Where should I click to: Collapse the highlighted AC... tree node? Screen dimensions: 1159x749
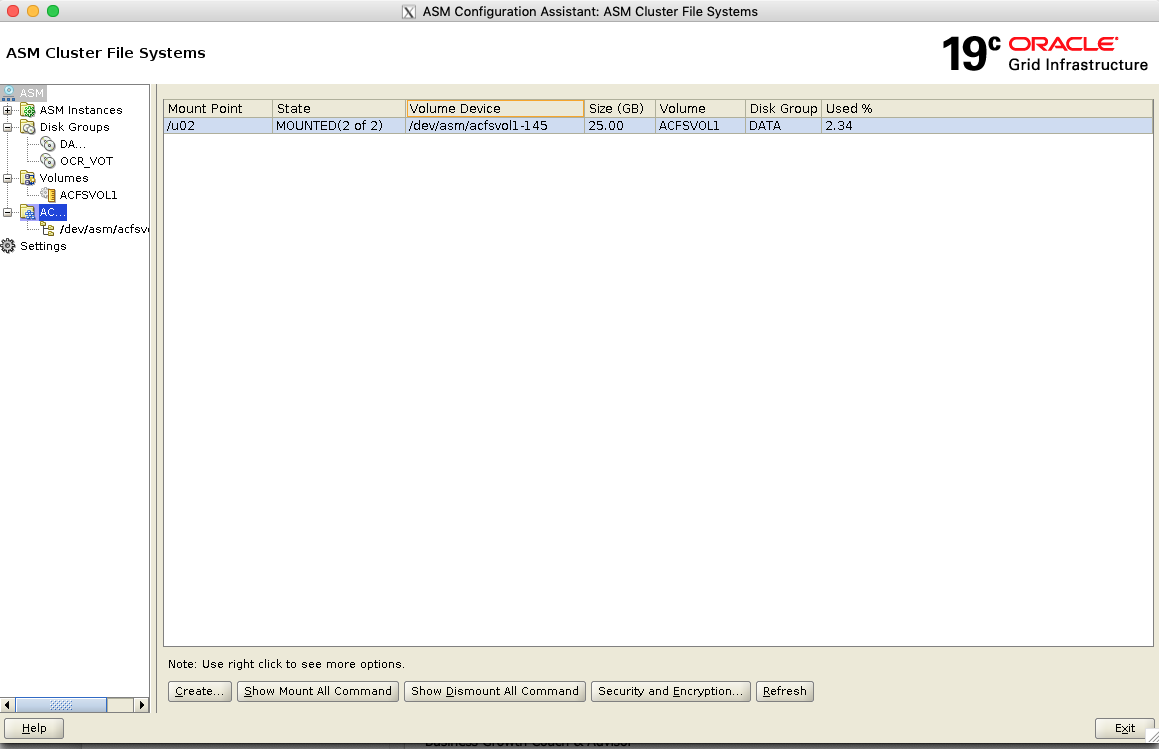(7, 212)
